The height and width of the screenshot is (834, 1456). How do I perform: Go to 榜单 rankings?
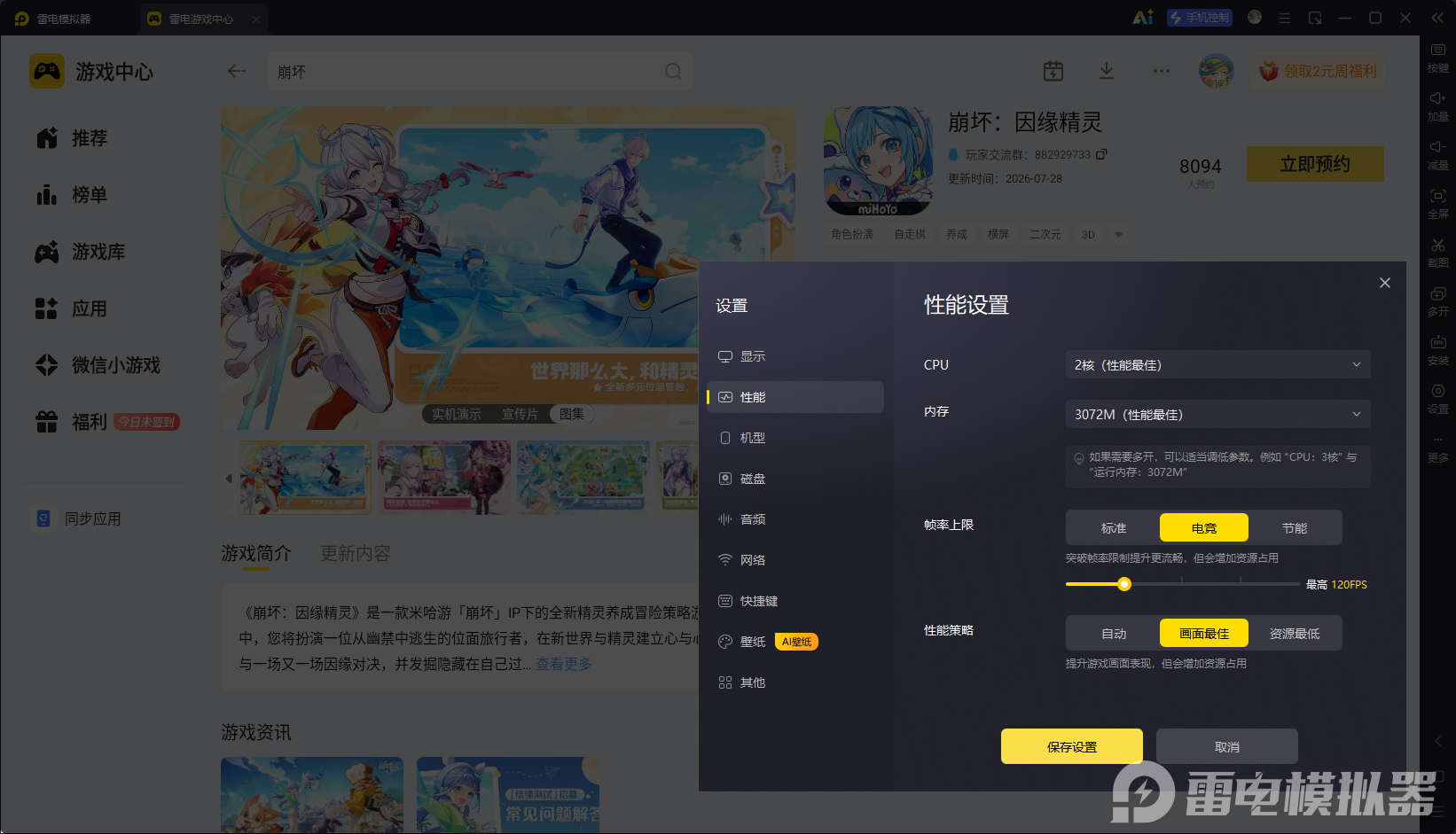(x=72, y=195)
